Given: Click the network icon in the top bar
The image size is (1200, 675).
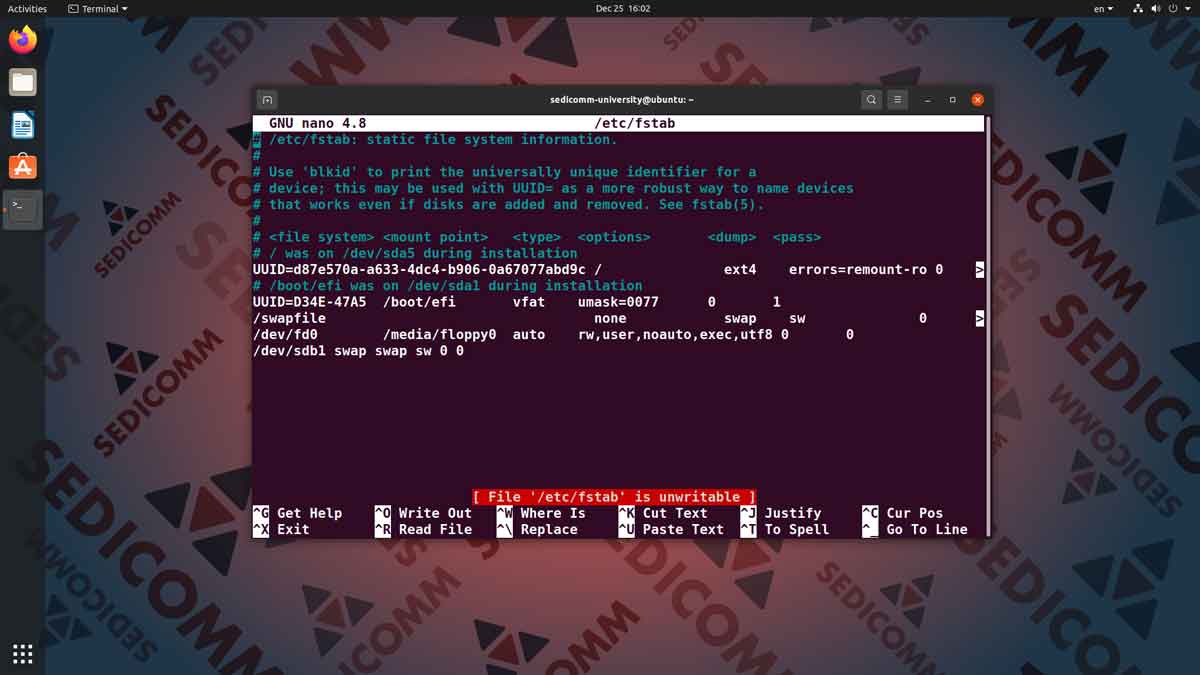Looking at the screenshot, I should click(x=1138, y=8).
